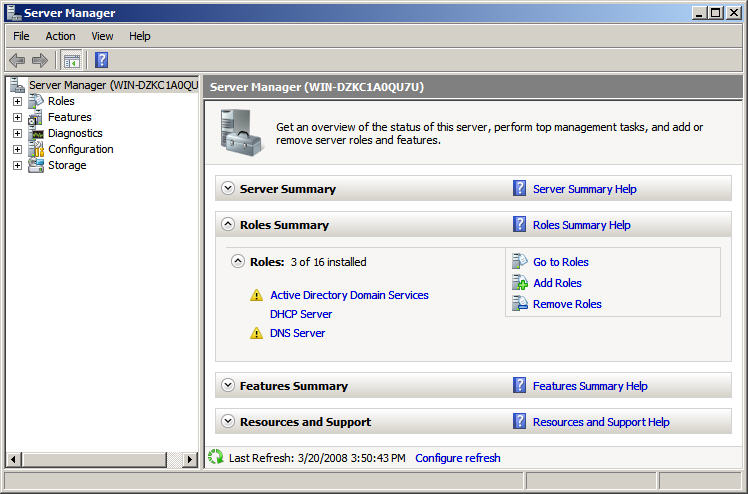Open the Action menu

click(x=61, y=36)
